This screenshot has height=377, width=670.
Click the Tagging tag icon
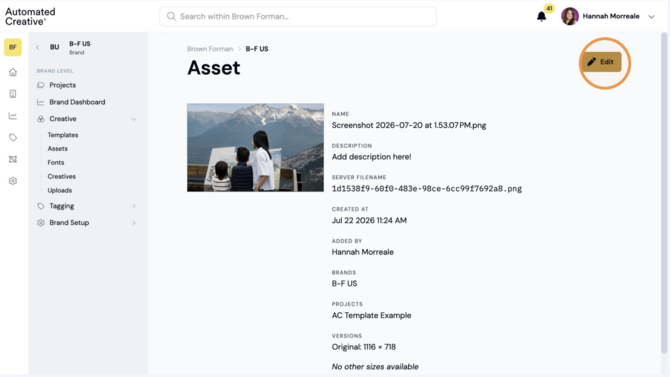[41, 206]
